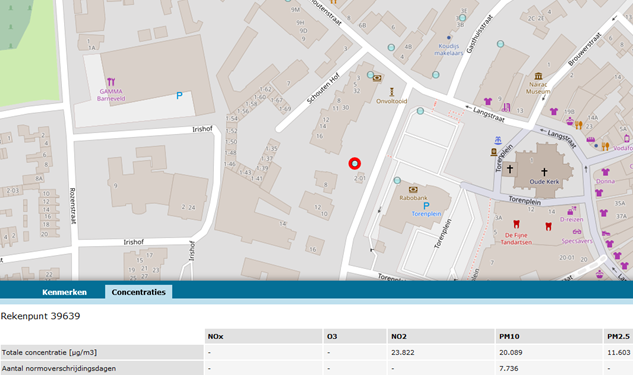Screen dimensions: 633x375
Task: Click the blue parking icon near GAMMA
Action: (179, 96)
